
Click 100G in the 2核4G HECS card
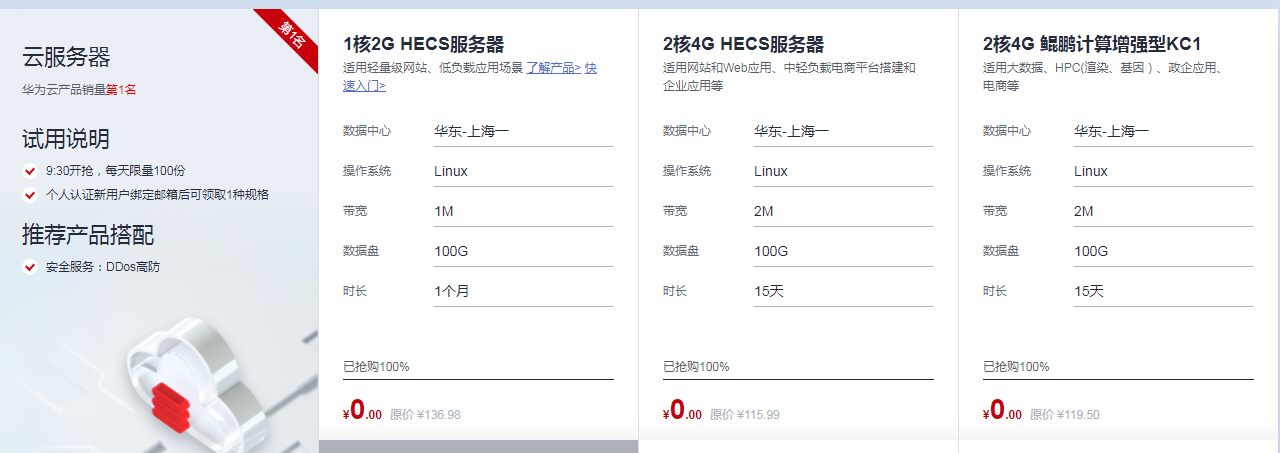(x=771, y=251)
